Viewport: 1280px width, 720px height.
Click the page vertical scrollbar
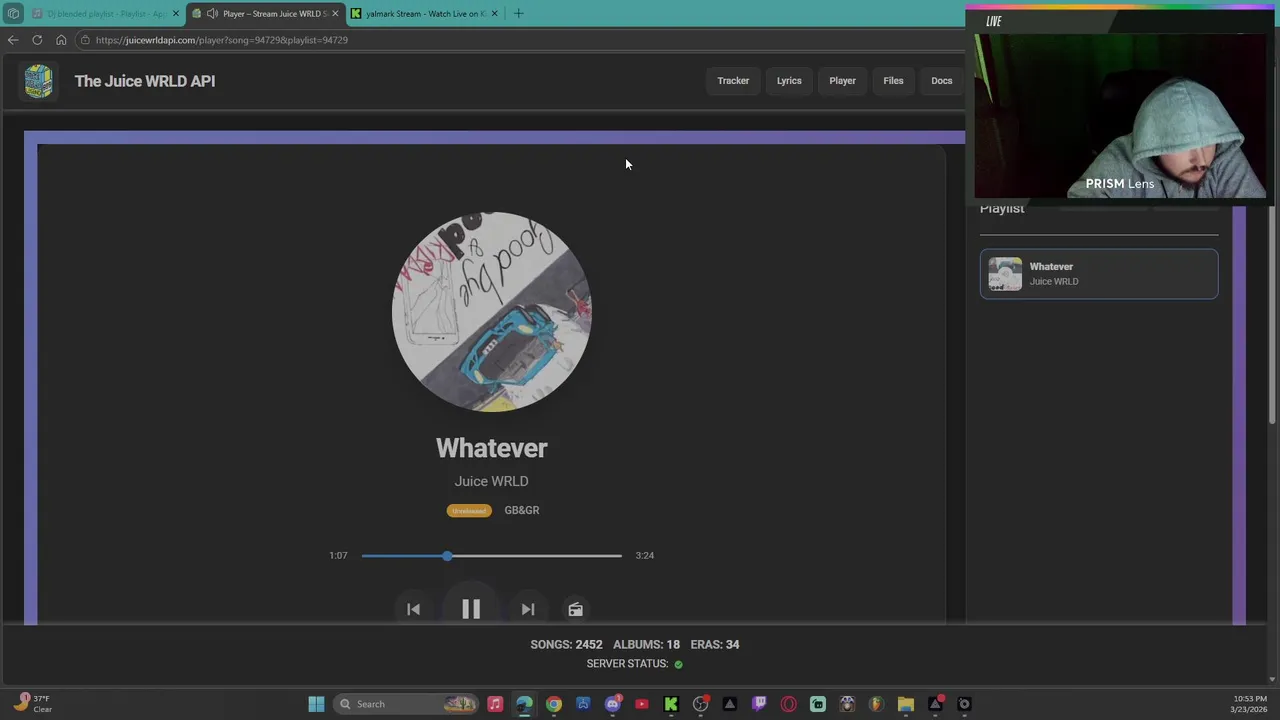[x=1272, y=315]
